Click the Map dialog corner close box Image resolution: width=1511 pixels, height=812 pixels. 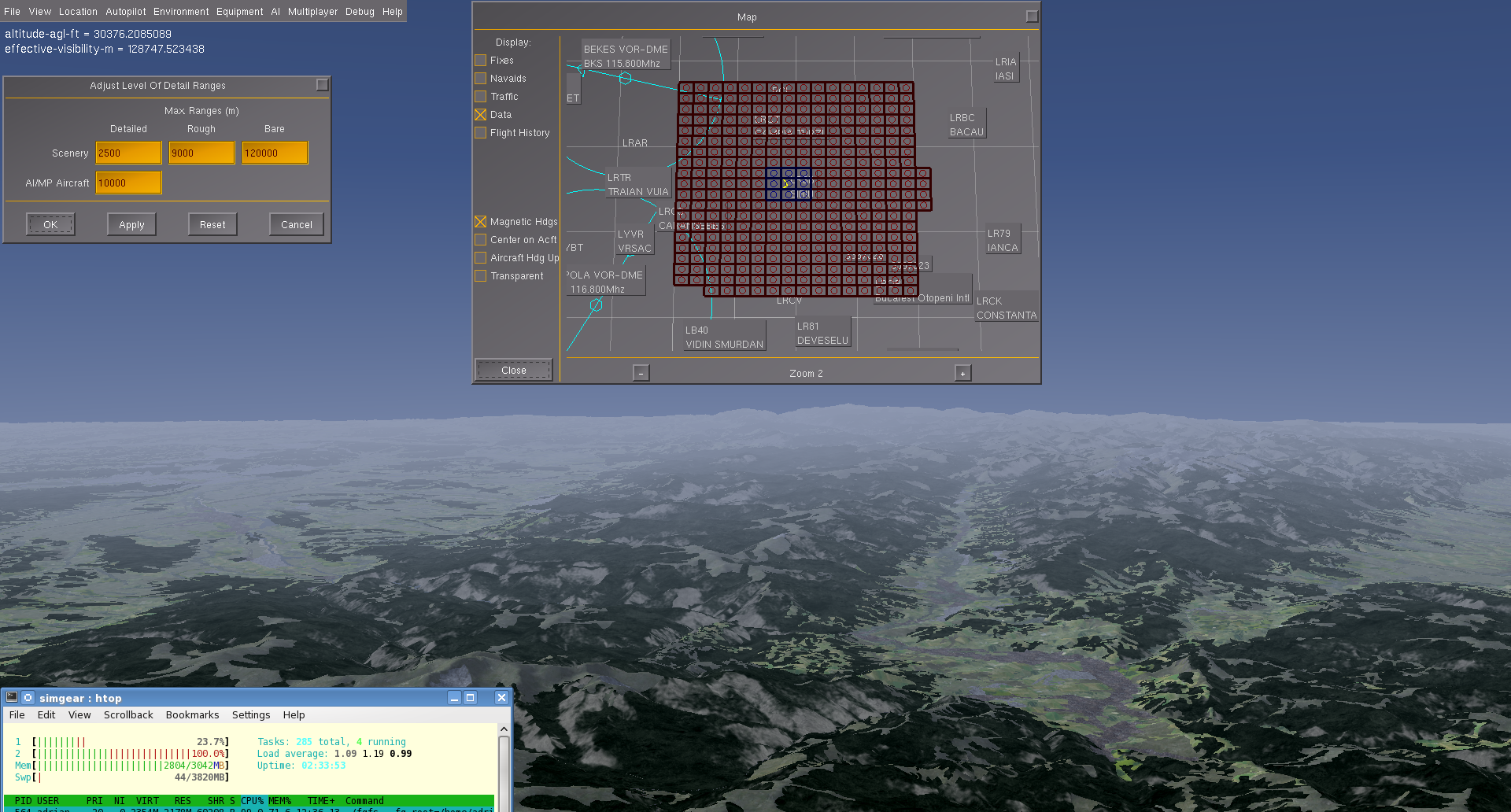point(1032,16)
